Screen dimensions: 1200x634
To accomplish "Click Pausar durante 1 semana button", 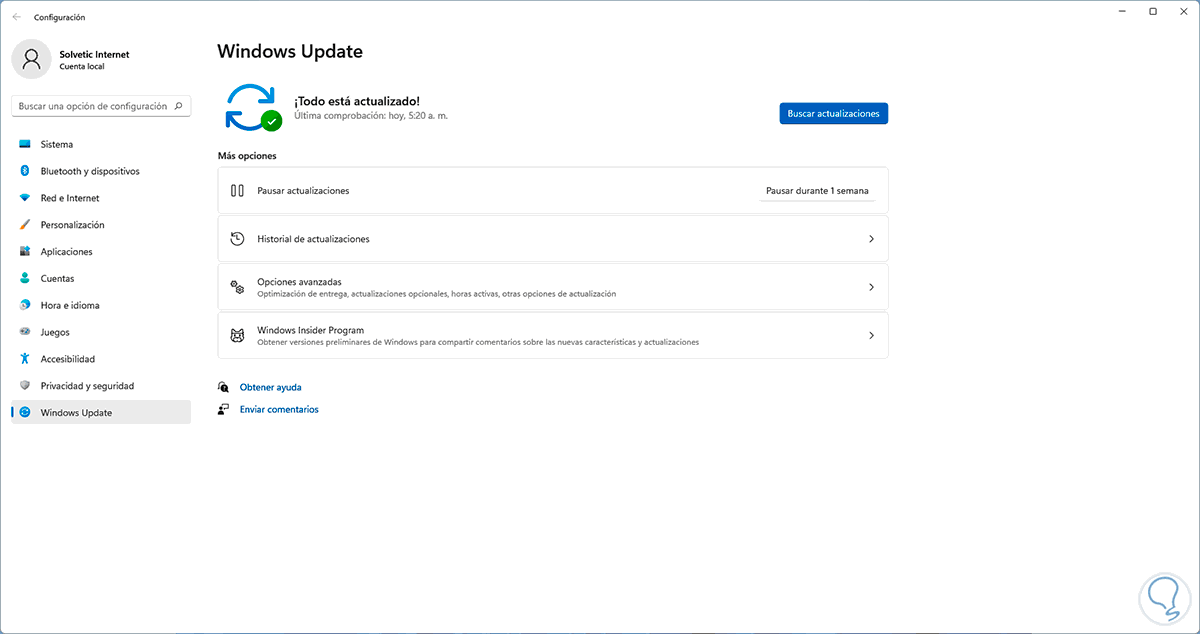I will pyautogui.click(x=817, y=190).
